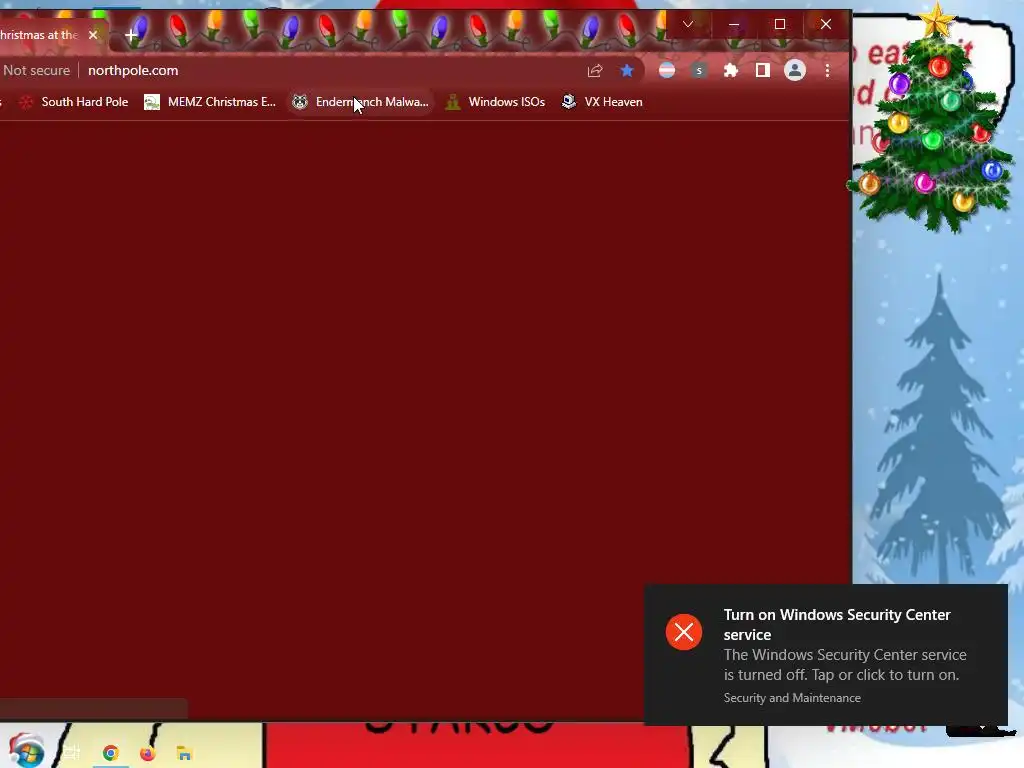This screenshot has height=768, width=1024.
Task: Open VX Heaven bookmark
Action: tap(602, 102)
